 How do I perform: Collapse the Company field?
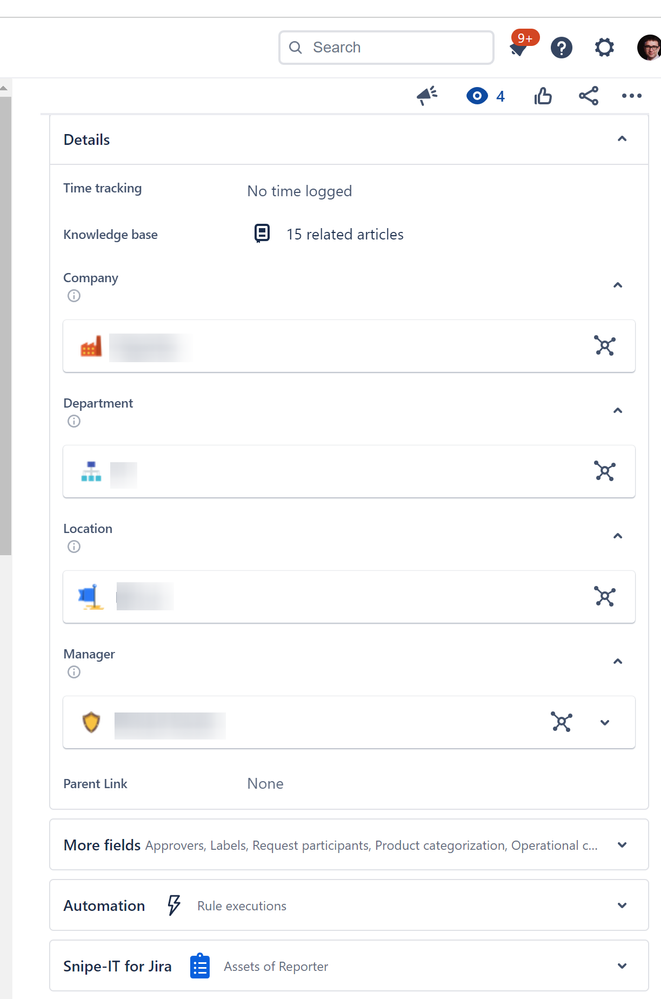point(618,285)
